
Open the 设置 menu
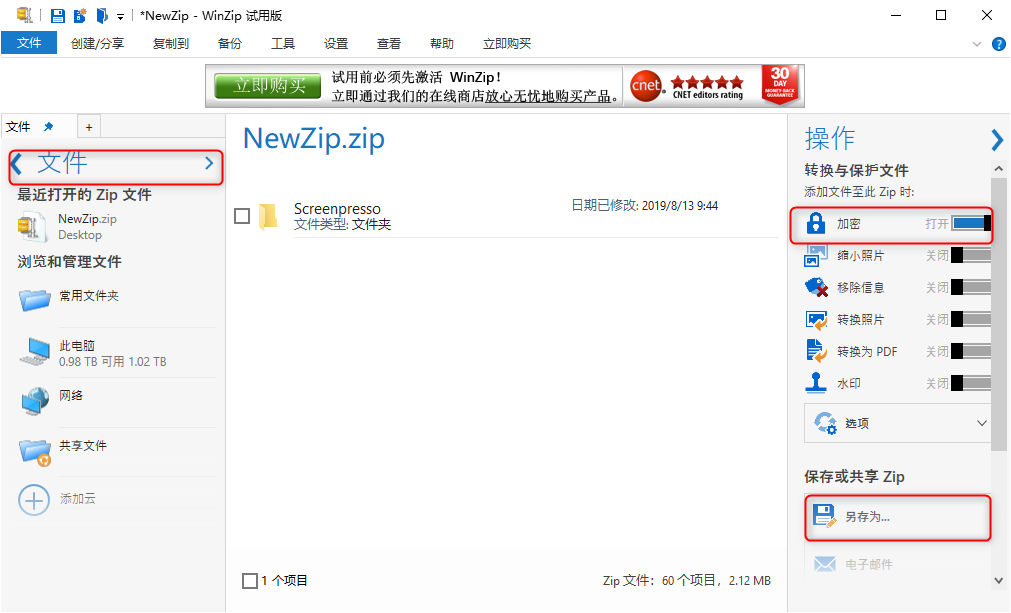[x=336, y=43]
